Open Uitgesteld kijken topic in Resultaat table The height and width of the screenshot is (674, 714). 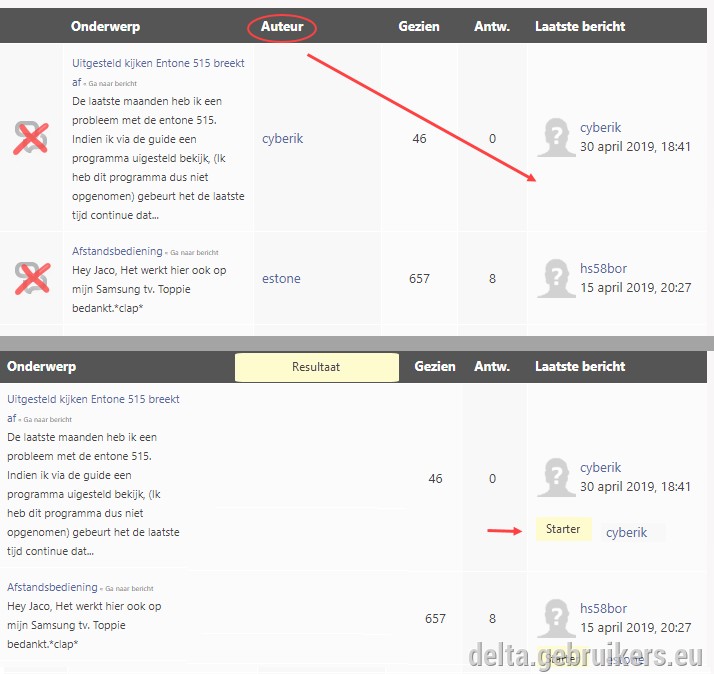pos(93,399)
